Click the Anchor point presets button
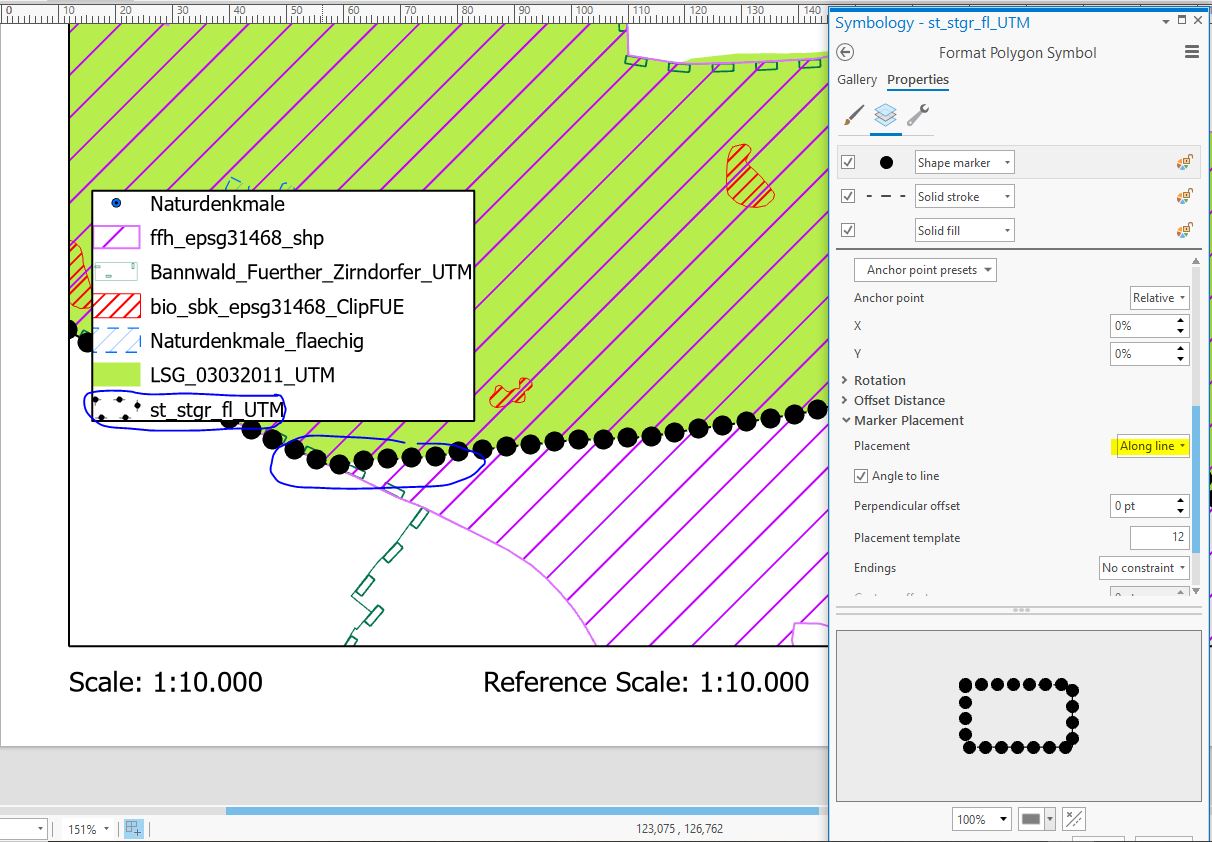The height and width of the screenshot is (842, 1212). click(923, 269)
